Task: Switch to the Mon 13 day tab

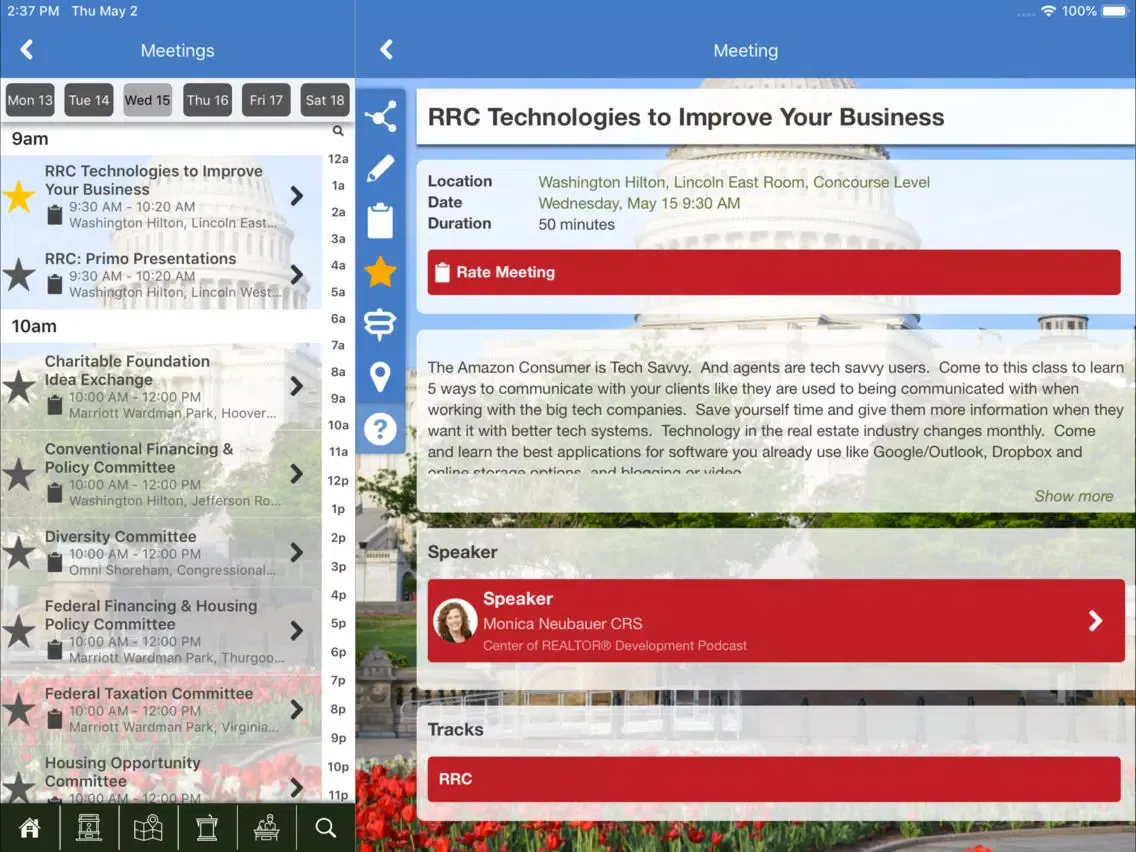Action: click(30, 100)
